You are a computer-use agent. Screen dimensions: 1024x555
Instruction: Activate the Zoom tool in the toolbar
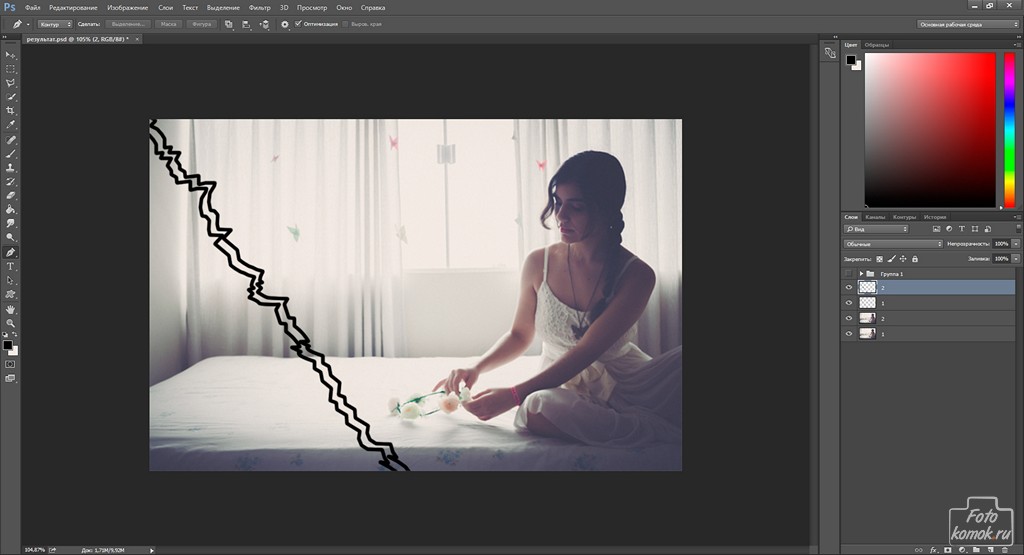click(x=11, y=324)
